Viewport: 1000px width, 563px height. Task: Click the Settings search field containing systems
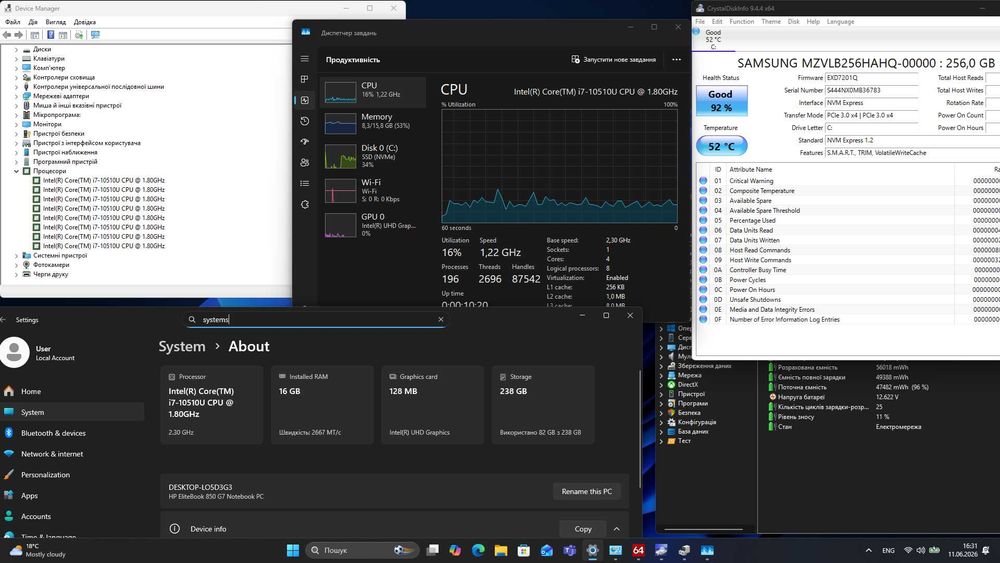click(x=316, y=319)
